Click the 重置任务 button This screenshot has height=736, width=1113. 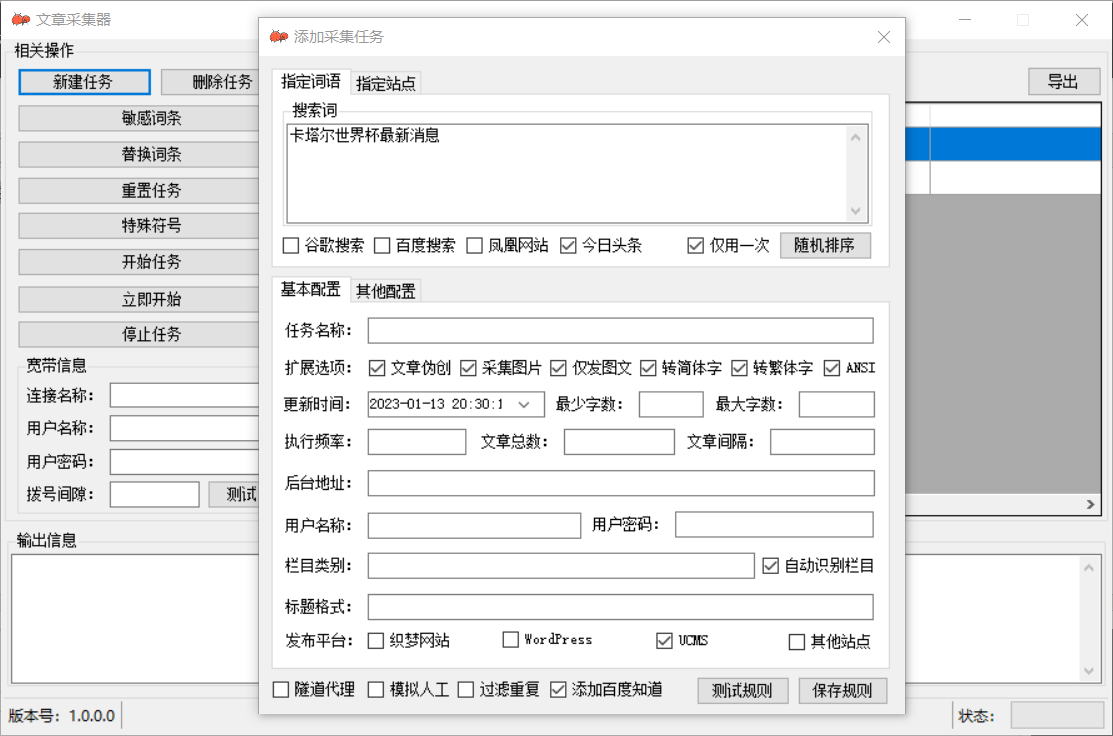click(x=139, y=190)
